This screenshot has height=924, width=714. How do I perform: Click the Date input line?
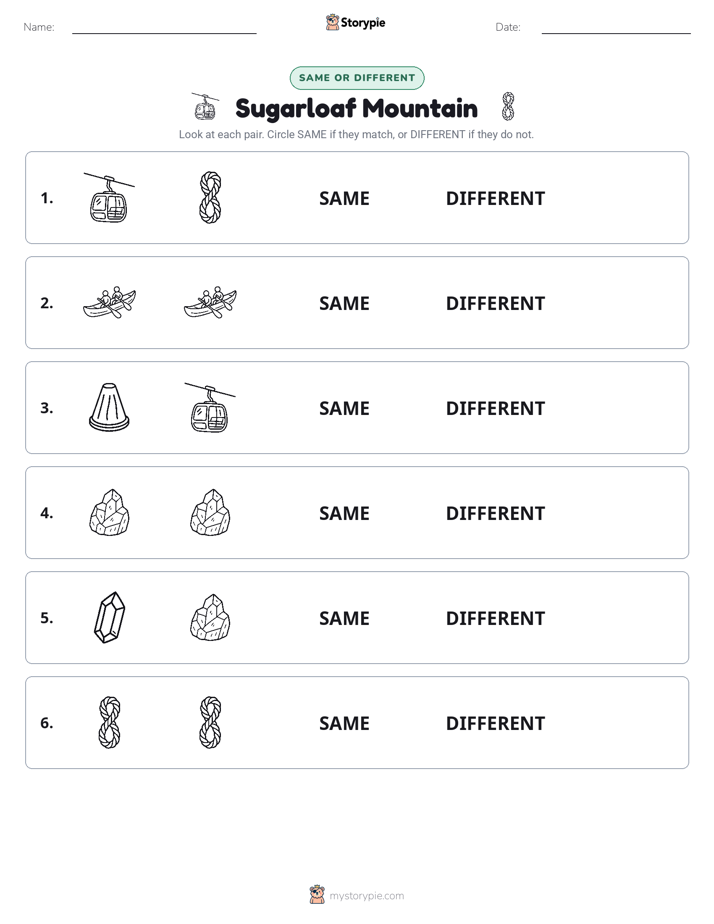click(x=616, y=27)
